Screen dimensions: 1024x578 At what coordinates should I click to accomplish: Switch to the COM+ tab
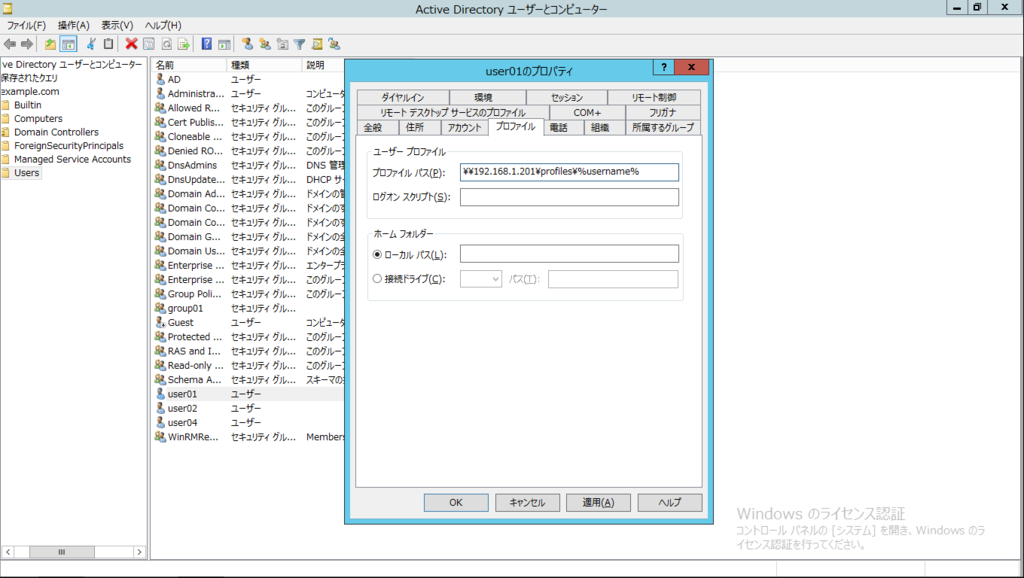587,113
